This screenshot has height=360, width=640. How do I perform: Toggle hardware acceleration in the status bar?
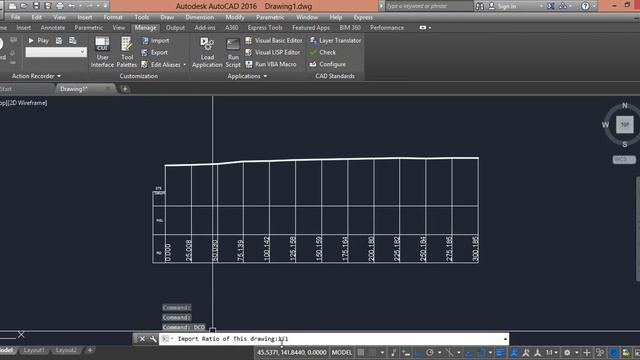[x=613, y=352]
